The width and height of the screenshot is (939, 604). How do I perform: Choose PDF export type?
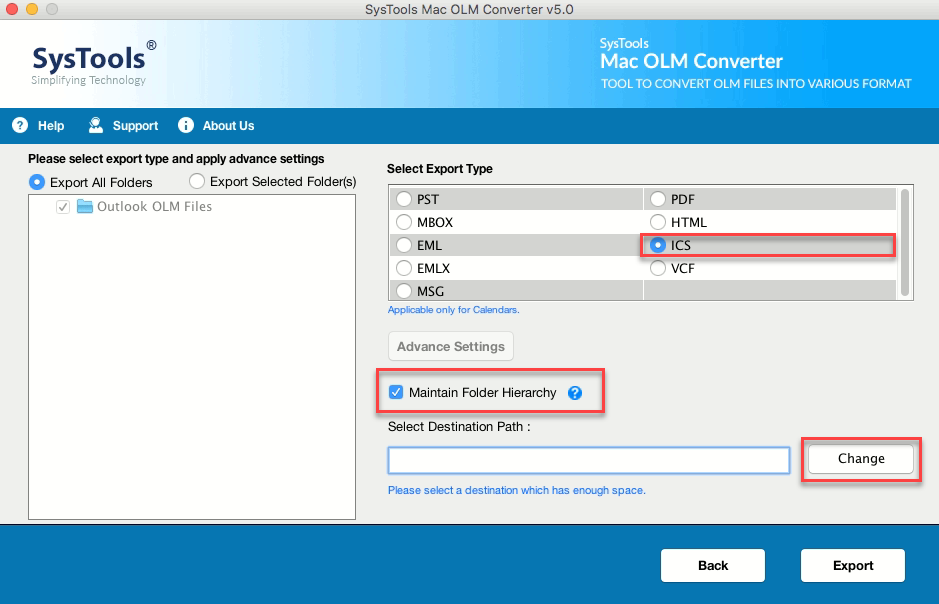(658, 199)
